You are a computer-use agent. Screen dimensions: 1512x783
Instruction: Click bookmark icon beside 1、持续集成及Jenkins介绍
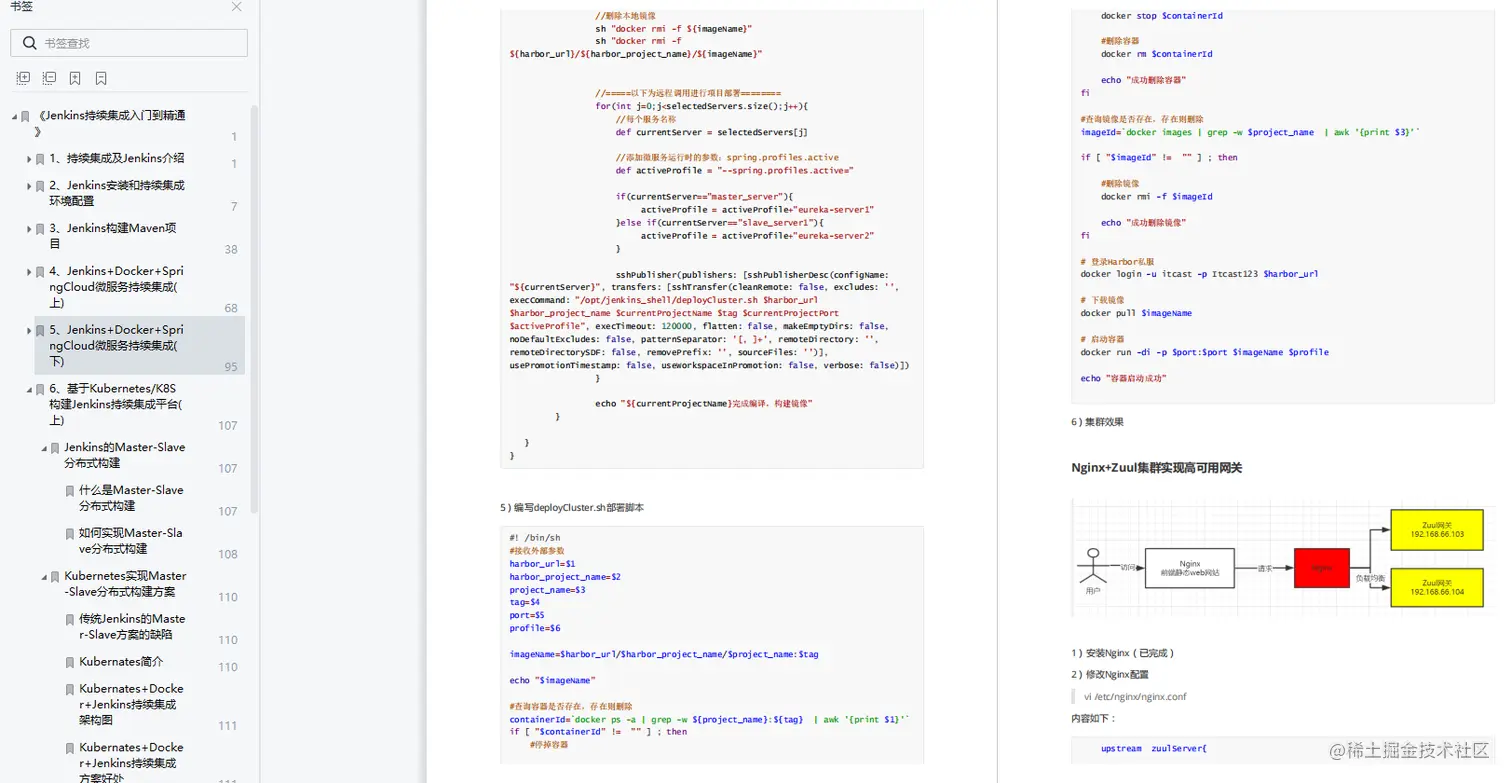pyautogui.click(x=40, y=159)
